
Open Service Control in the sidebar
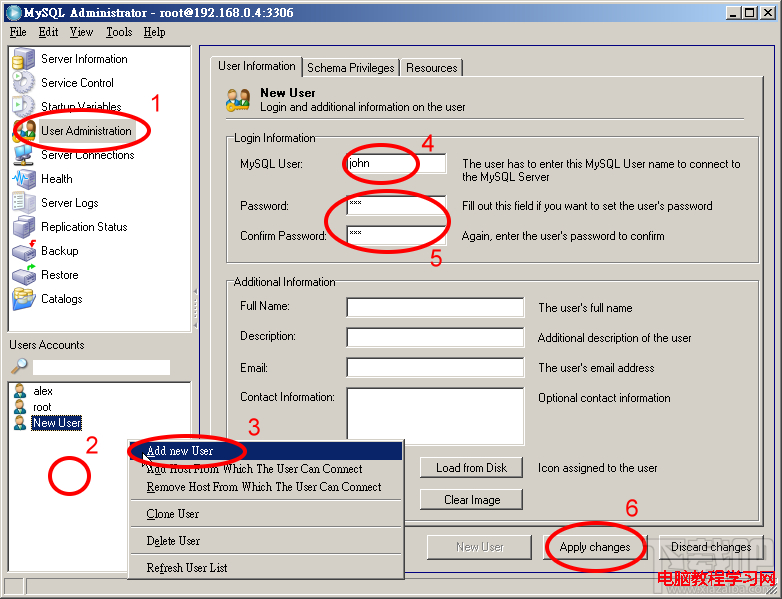[77, 83]
